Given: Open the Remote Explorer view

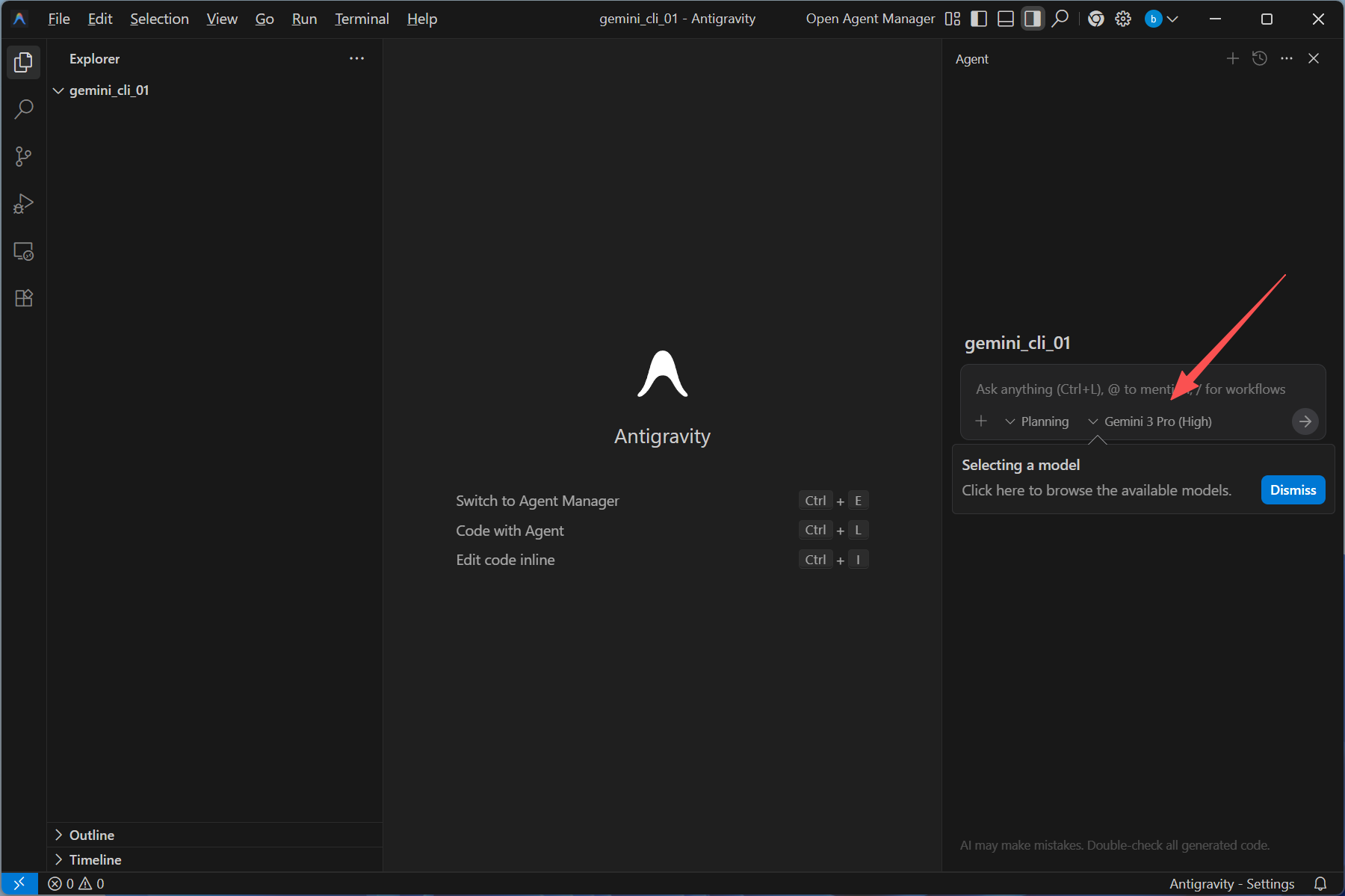Looking at the screenshot, I should pyautogui.click(x=23, y=251).
